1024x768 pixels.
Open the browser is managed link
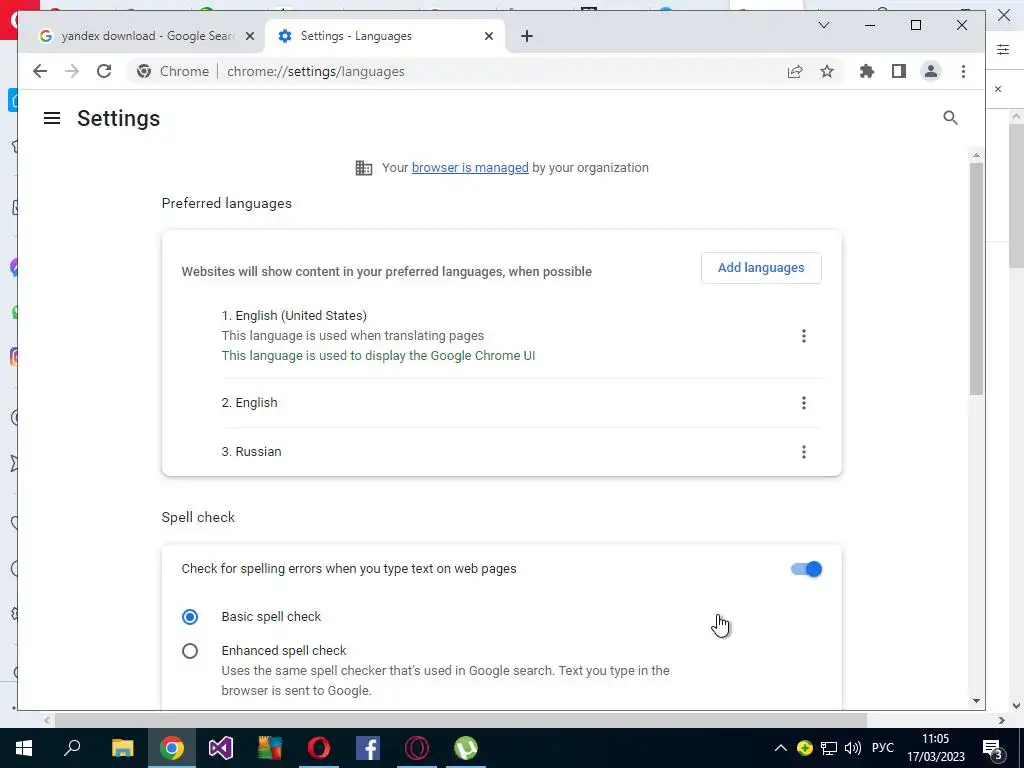point(470,168)
